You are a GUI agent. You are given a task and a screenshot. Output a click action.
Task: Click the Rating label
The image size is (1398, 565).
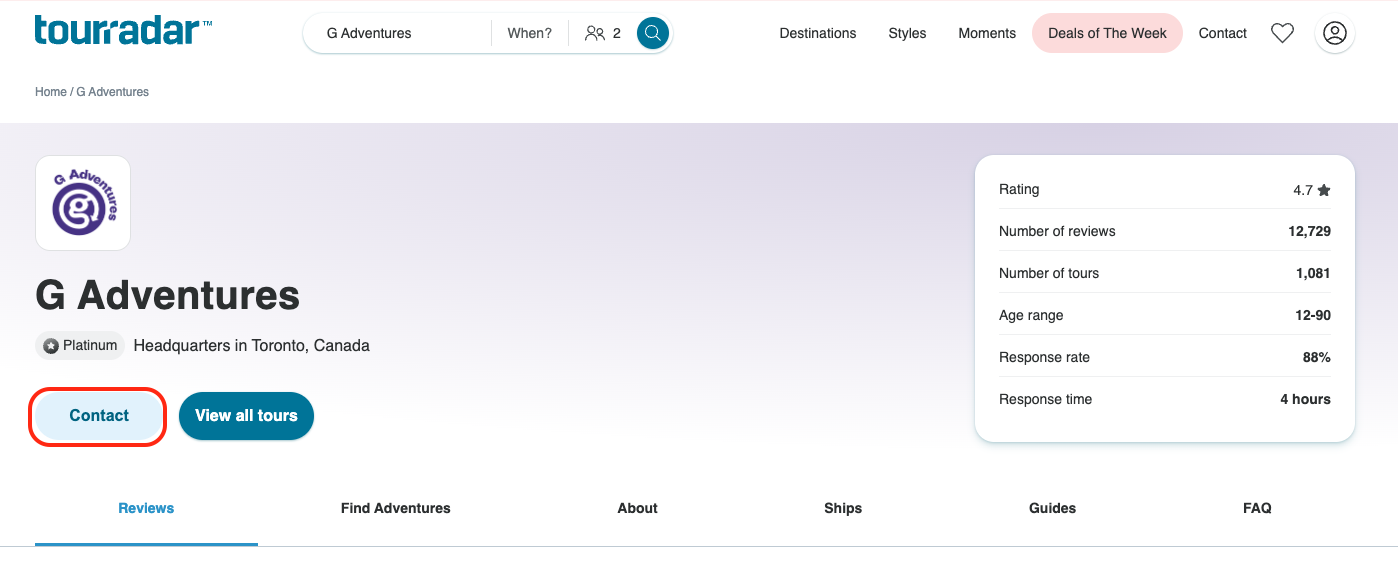tap(1019, 189)
